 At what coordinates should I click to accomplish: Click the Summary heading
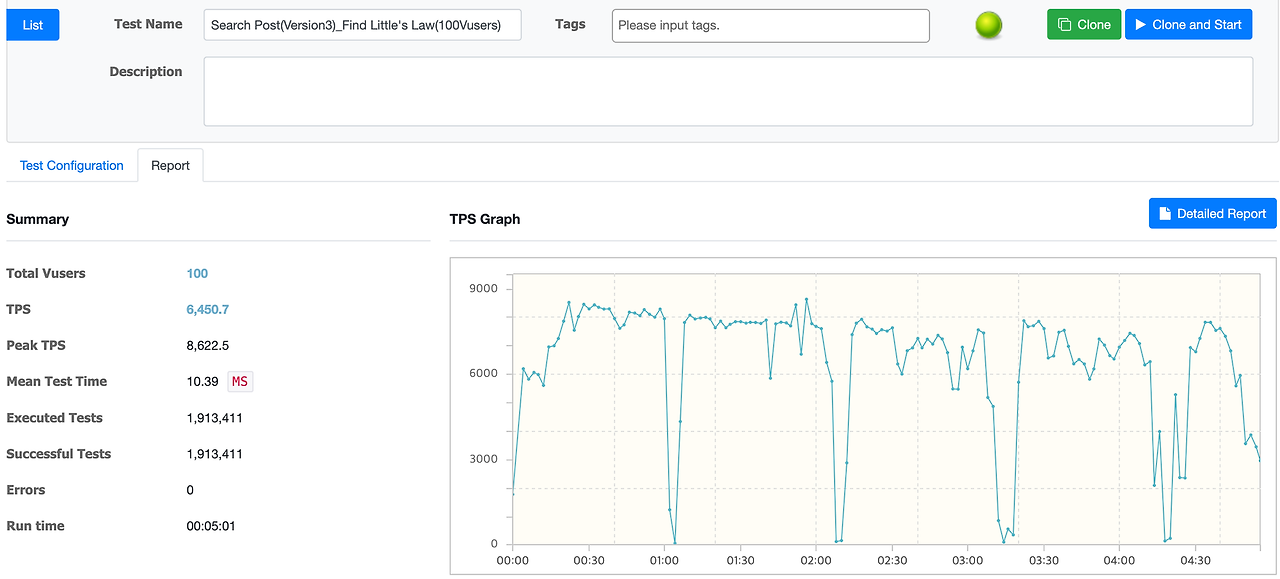38,219
